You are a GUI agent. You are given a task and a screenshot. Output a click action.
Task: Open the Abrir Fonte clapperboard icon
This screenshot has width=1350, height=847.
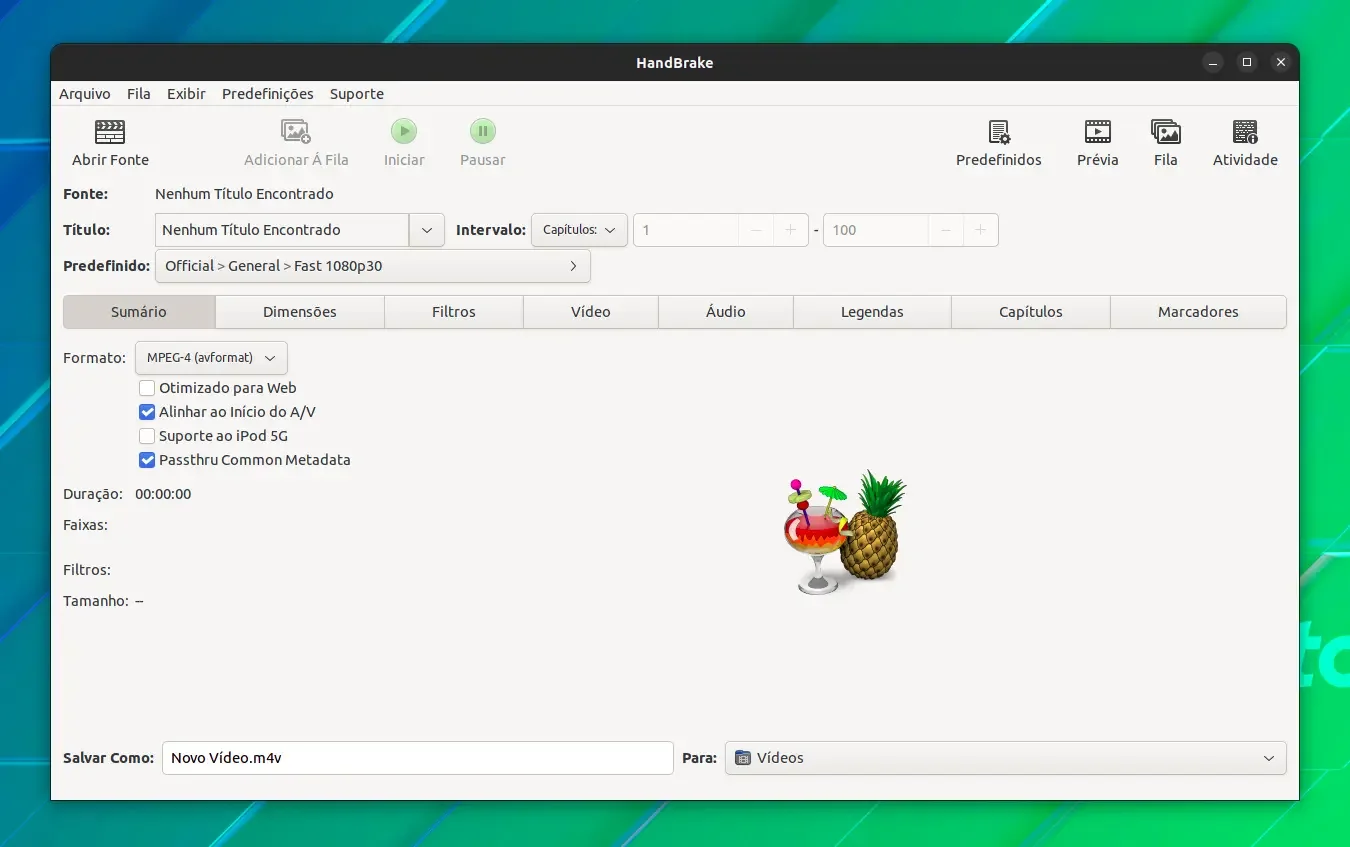click(110, 131)
